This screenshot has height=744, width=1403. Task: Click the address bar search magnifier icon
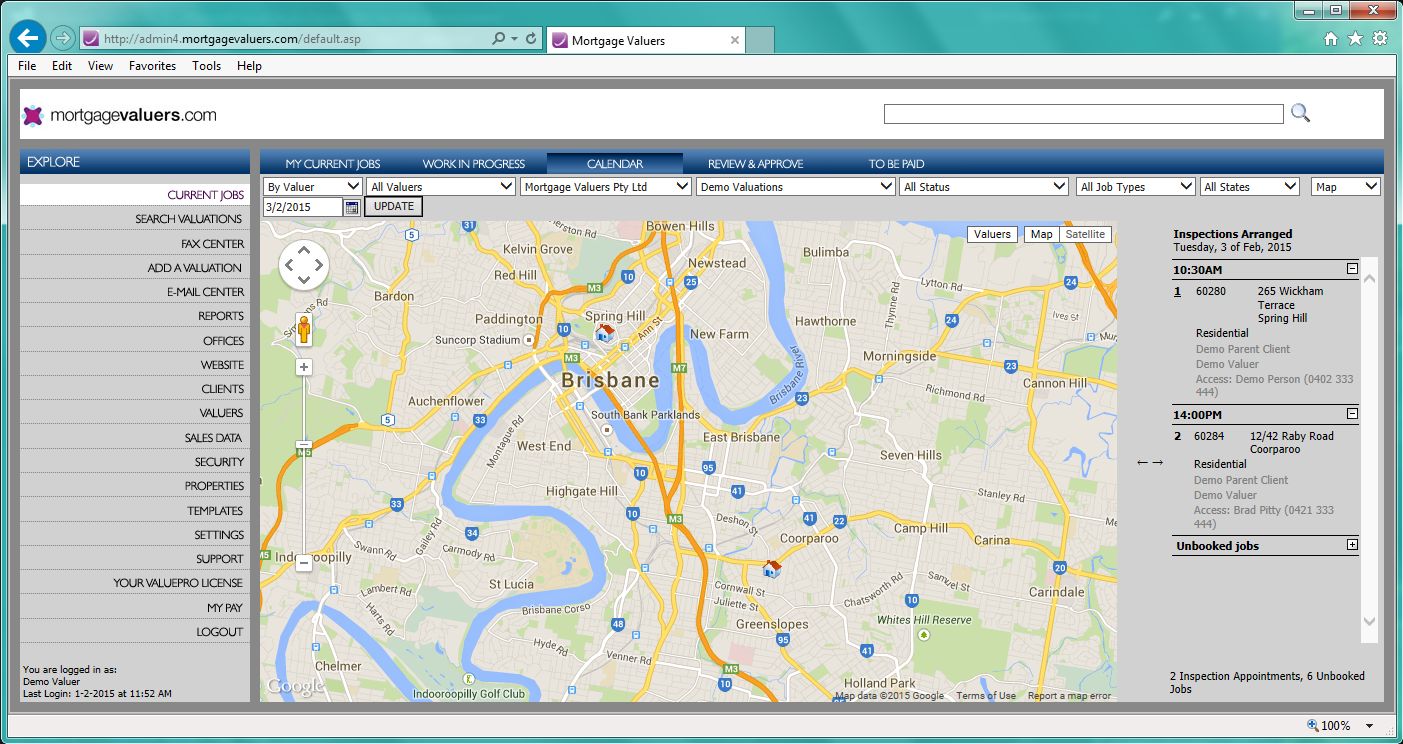click(500, 39)
